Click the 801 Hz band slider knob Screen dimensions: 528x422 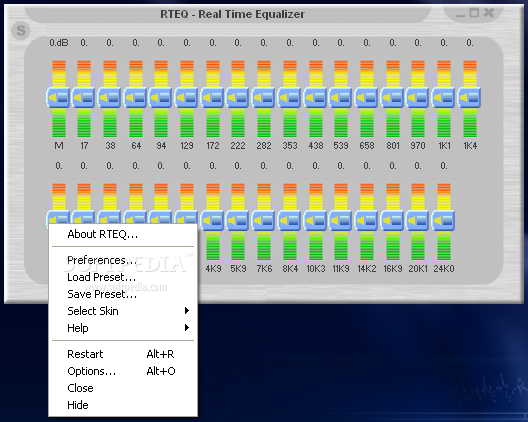[392, 98]
